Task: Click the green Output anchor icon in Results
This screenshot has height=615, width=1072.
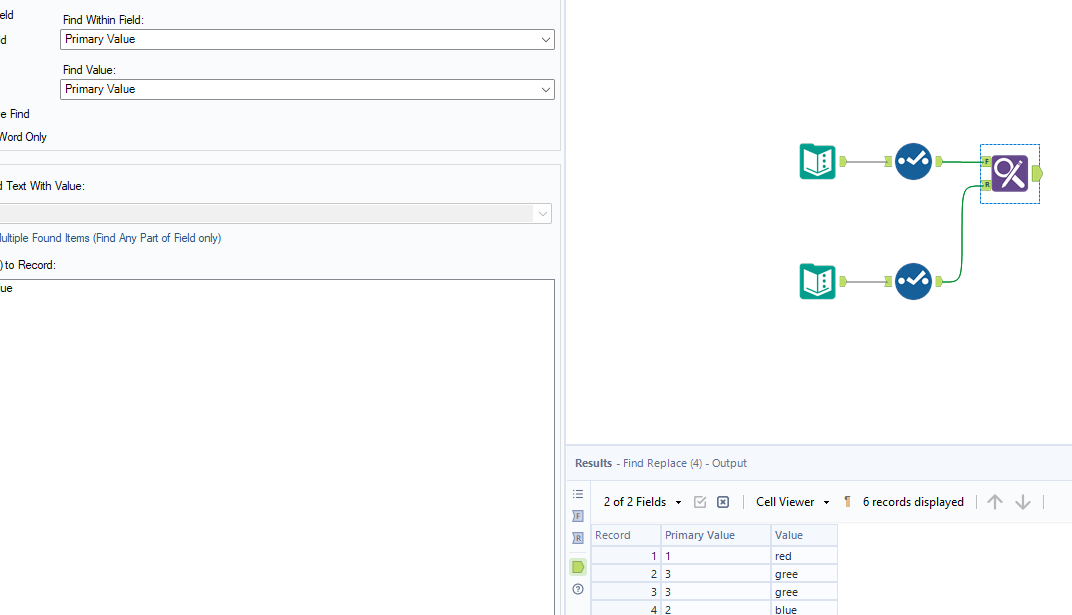Action: [577, 566]
